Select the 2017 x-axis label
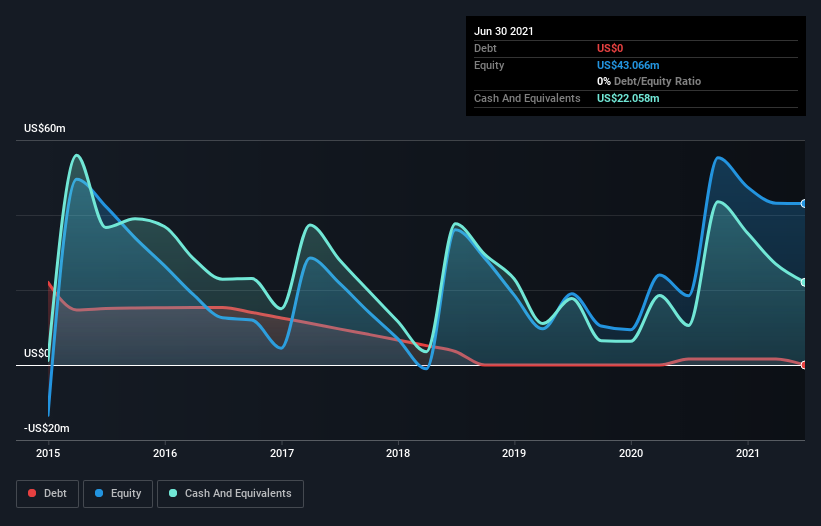821x526 pixels. [282, 453]
